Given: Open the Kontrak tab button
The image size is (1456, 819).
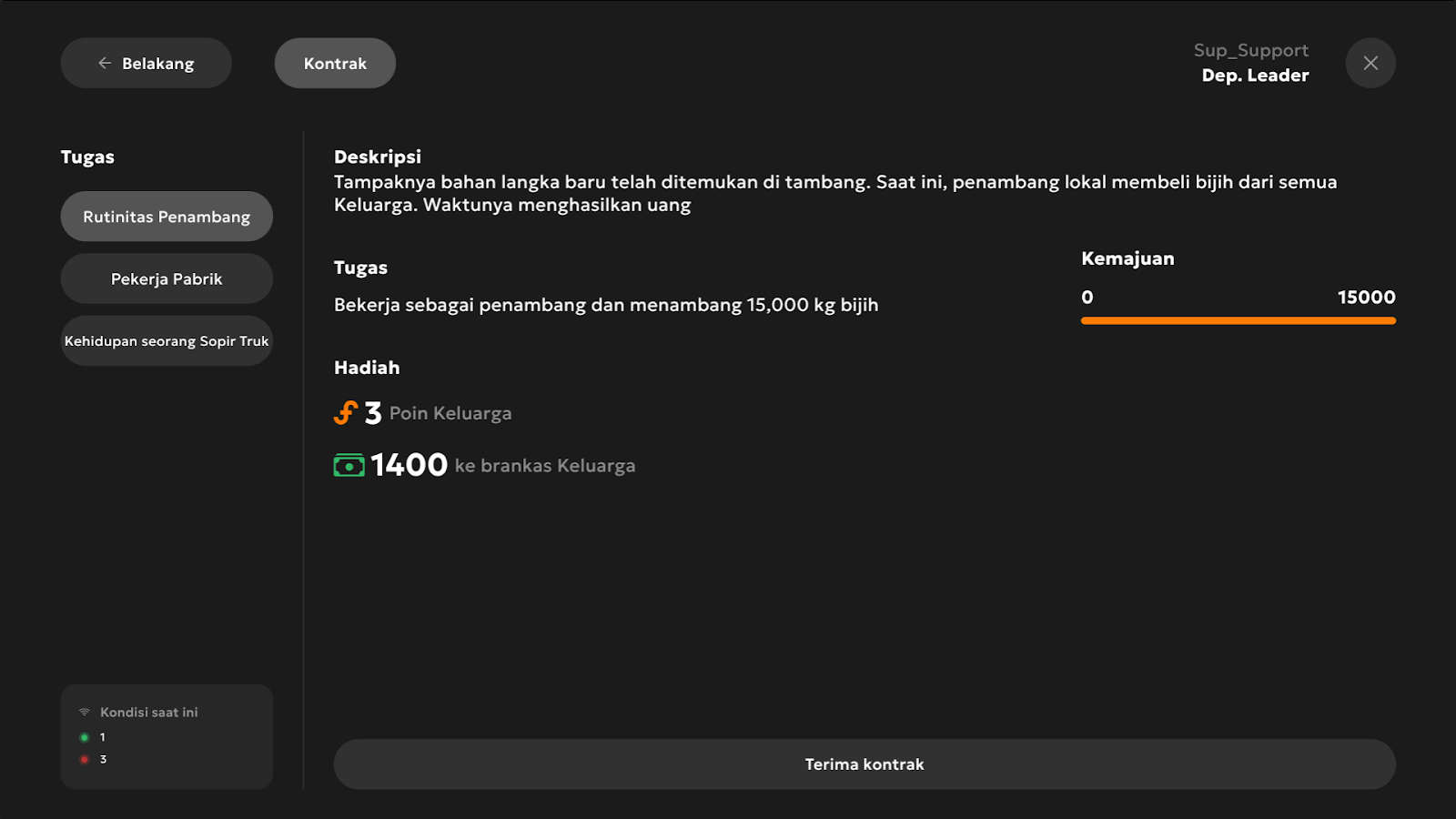Looking at the screenshot, I should click(x=335, y=63).
